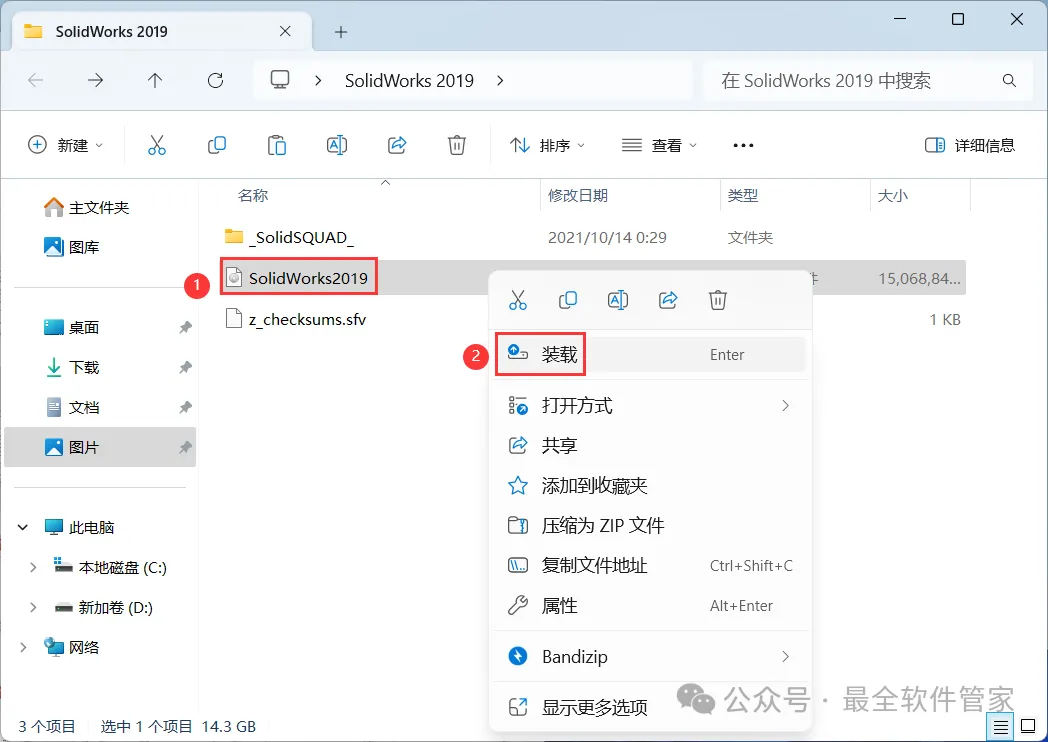Select Share (共享) in the context menu
Viewport: 1048px width, 742px height.
[650, 445]
